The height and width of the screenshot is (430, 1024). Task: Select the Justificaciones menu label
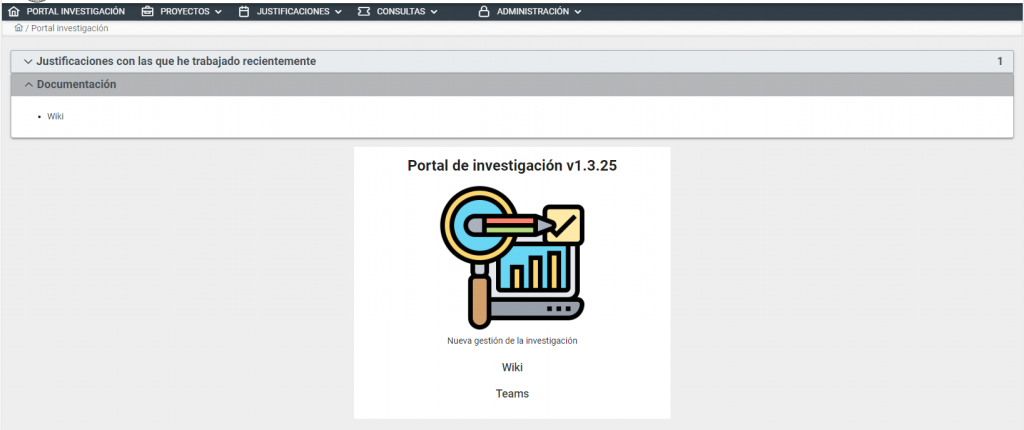tap(292, 12)
